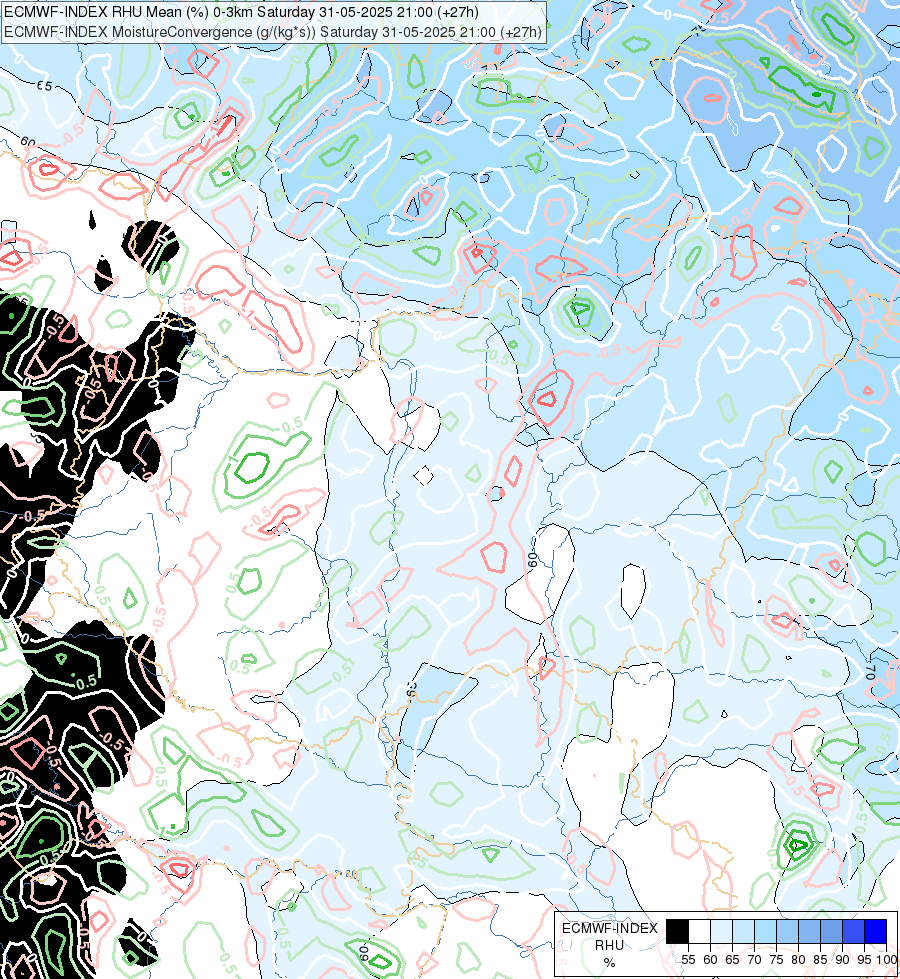This screenshot has width=900, height=979.
Task: Click legend tick value '60'
Action: pos(710,960)
